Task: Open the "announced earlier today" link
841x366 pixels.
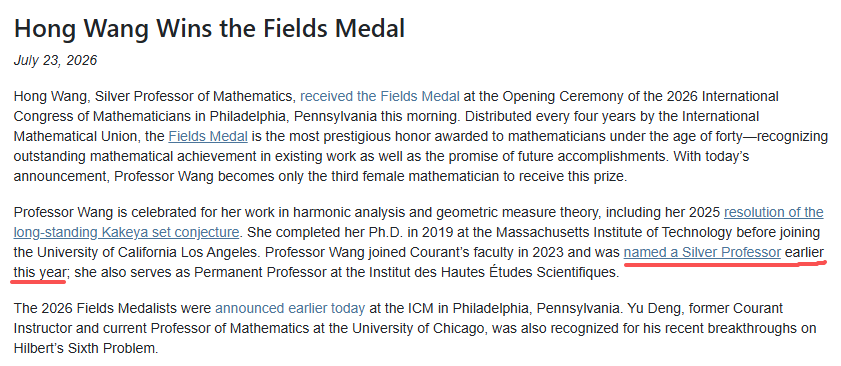Action: (x=290, y=309)
